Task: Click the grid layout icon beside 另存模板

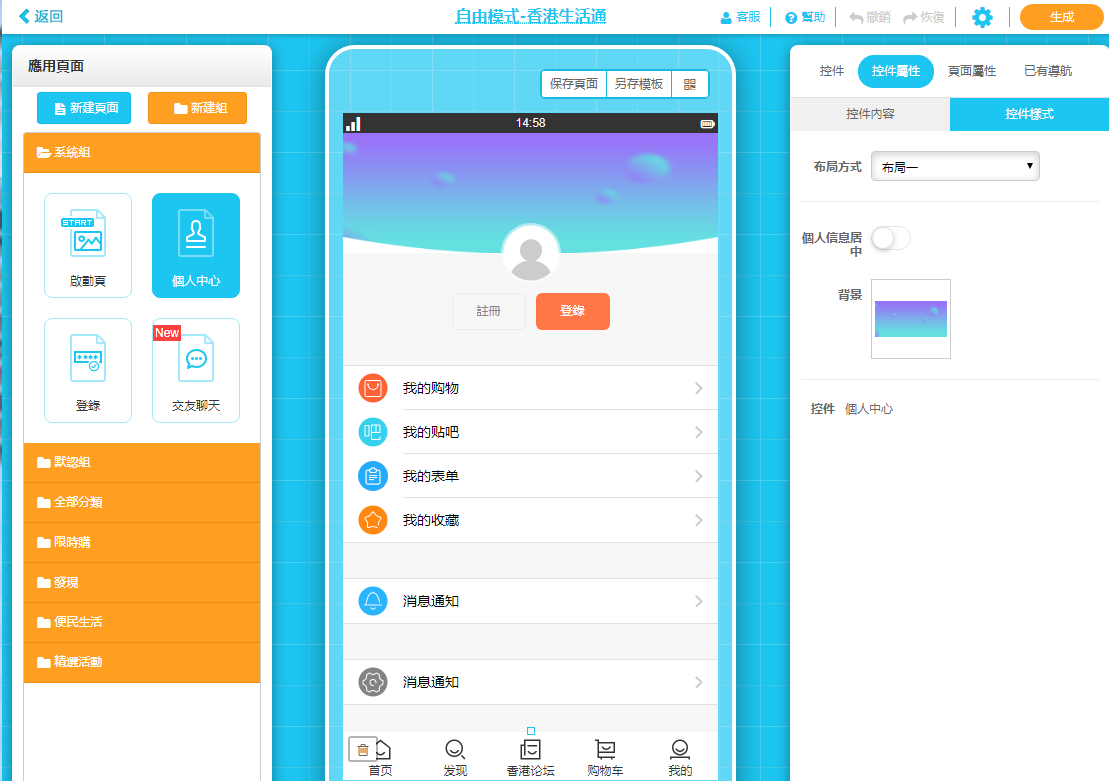Action: [x=690, y=84]
